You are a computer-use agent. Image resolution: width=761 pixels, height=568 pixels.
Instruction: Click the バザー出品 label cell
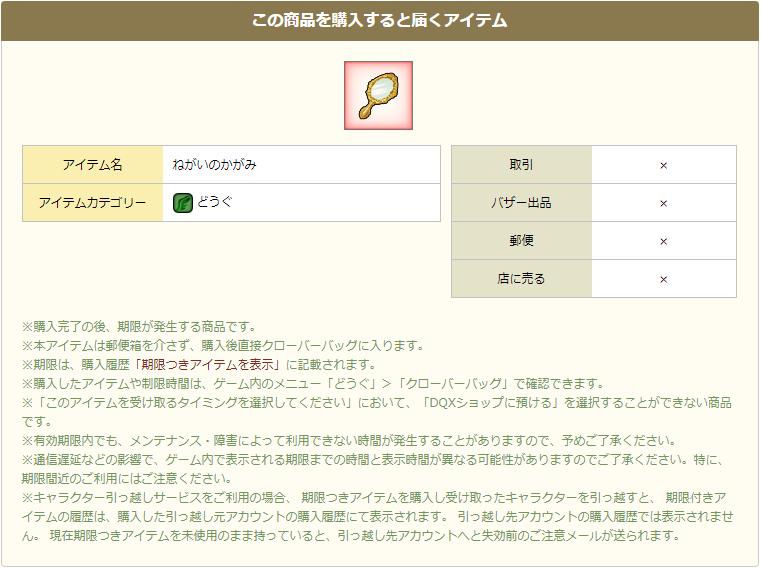(x=522, y=202)
